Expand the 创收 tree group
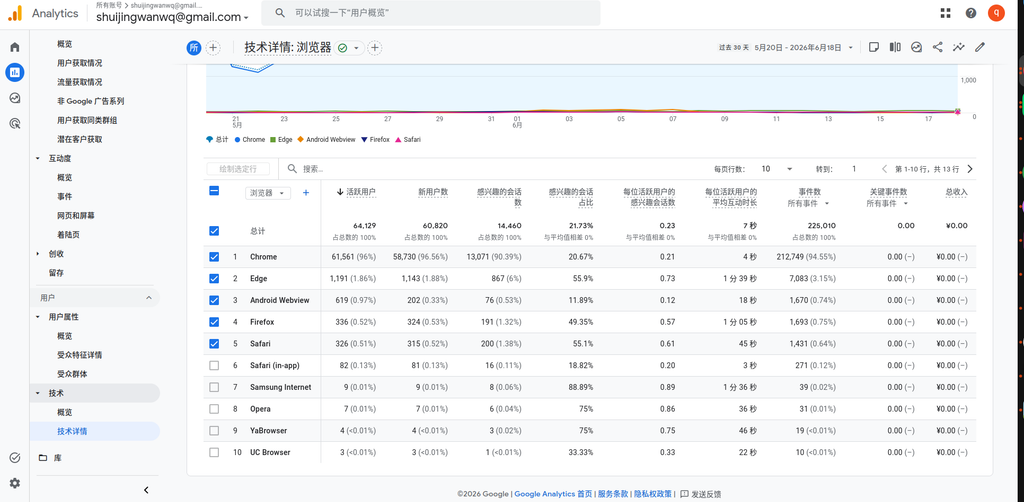This screenshot has height=502, width=1024. [x=38, y=254]
